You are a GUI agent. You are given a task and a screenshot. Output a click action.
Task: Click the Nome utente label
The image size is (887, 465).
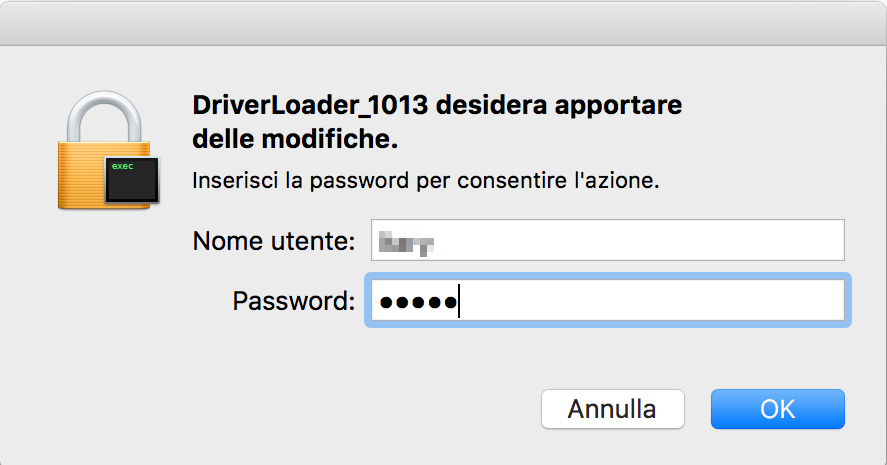[x=274, y=242]
